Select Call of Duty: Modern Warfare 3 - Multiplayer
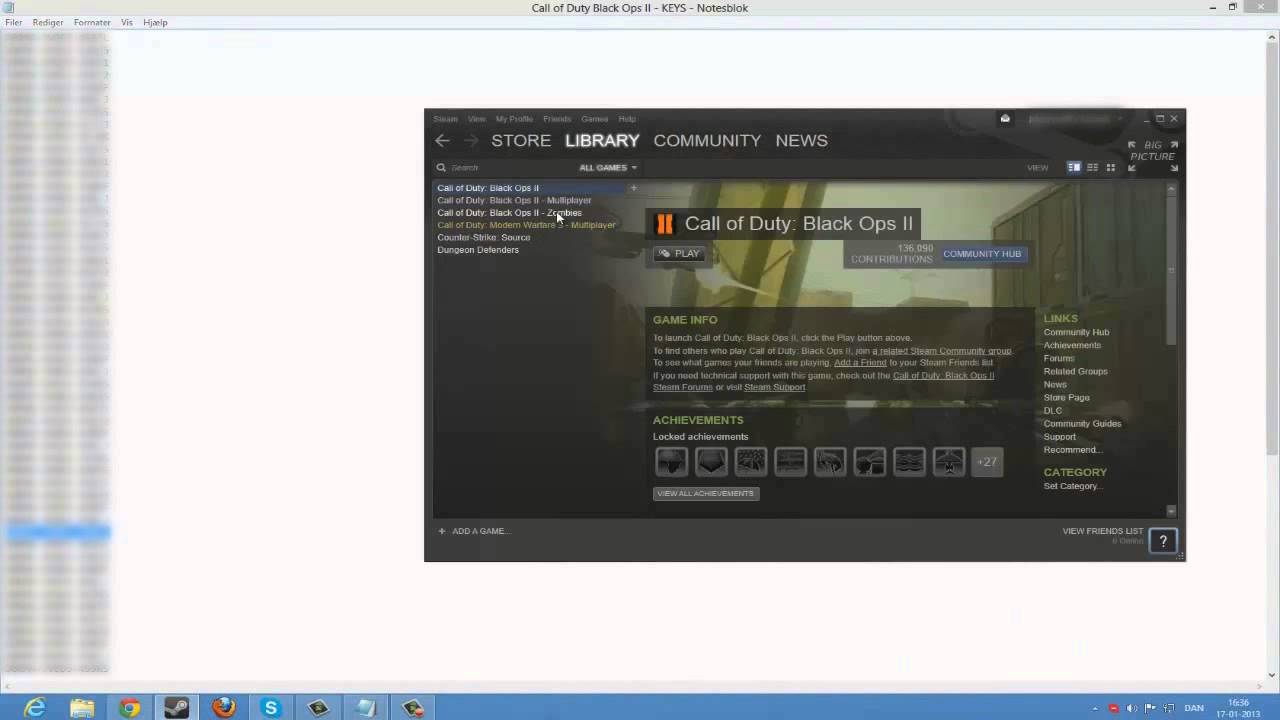 coord(526,225)
